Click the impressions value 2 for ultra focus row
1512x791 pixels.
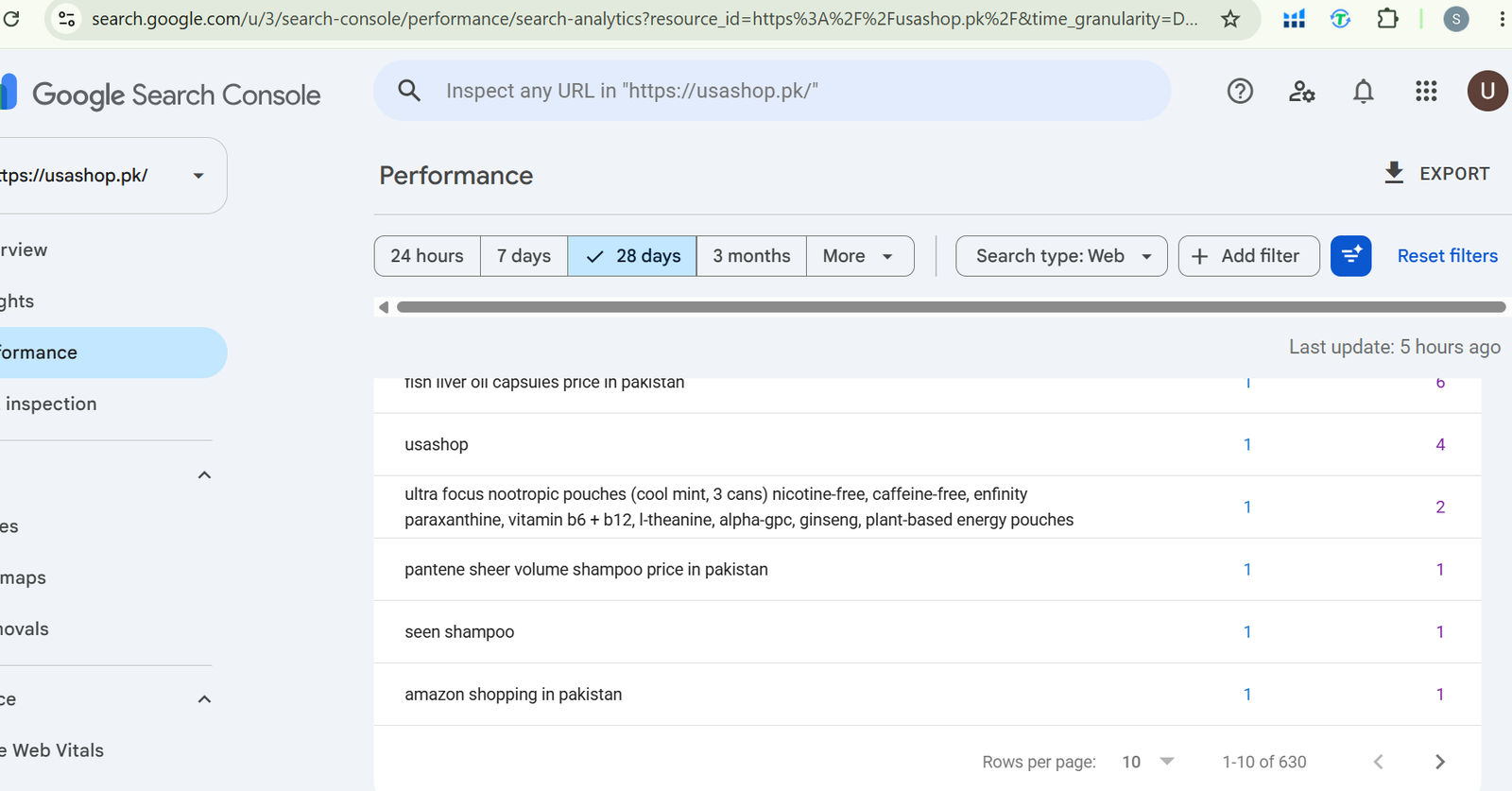point(1440,507)
